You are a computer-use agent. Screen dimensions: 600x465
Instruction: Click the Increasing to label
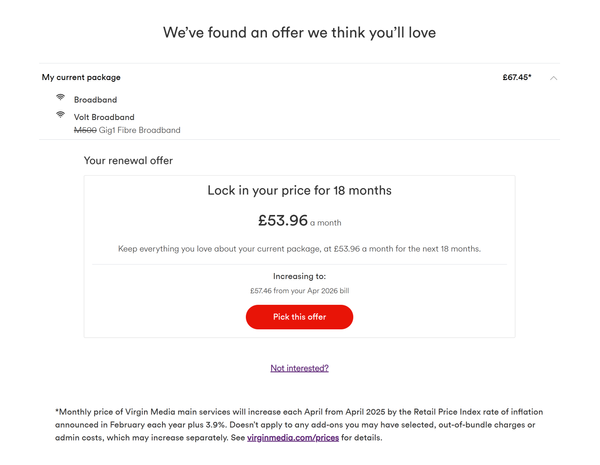point(299,276)
